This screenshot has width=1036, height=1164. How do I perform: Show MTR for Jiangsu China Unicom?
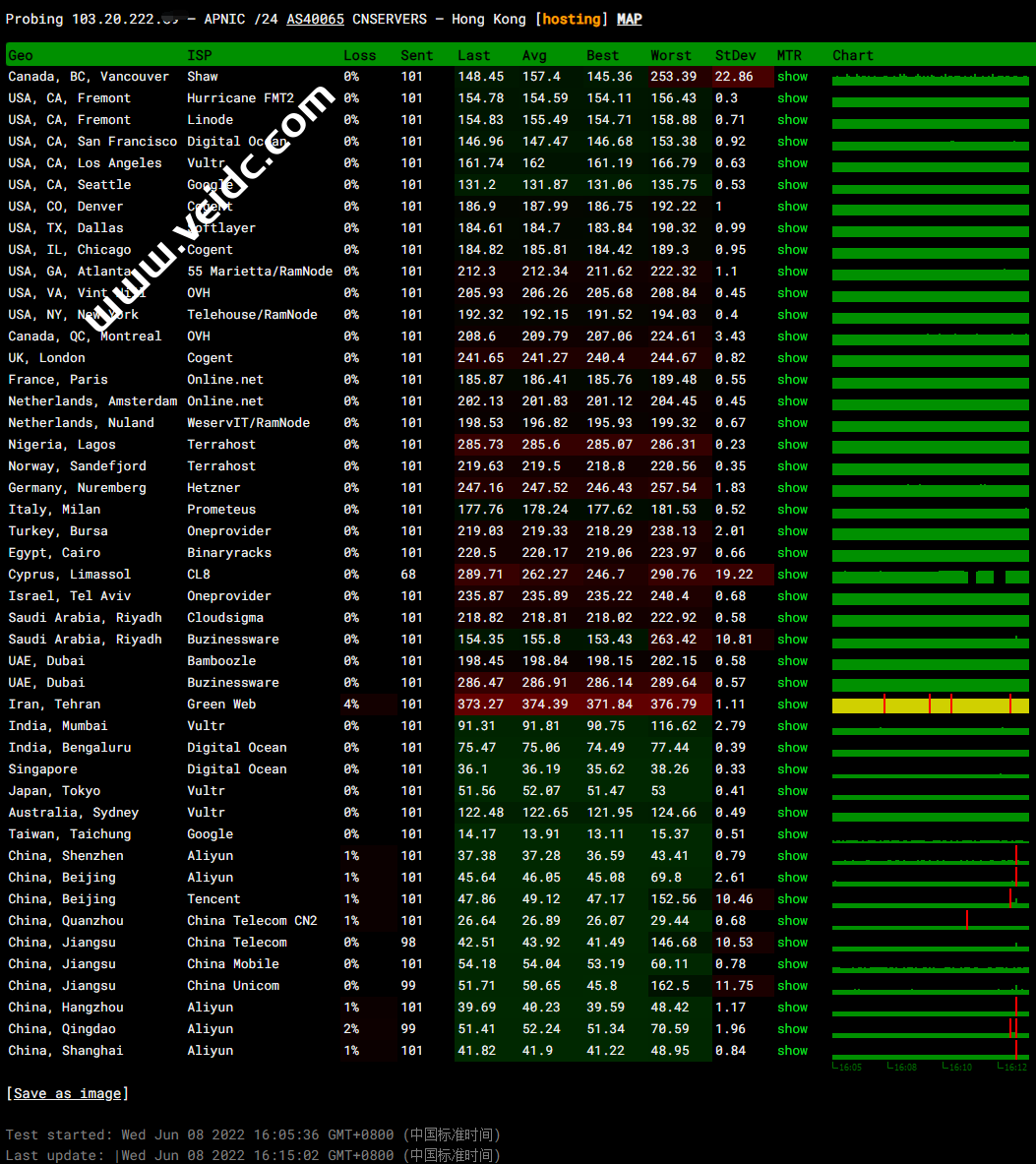(x=793, y=986)
